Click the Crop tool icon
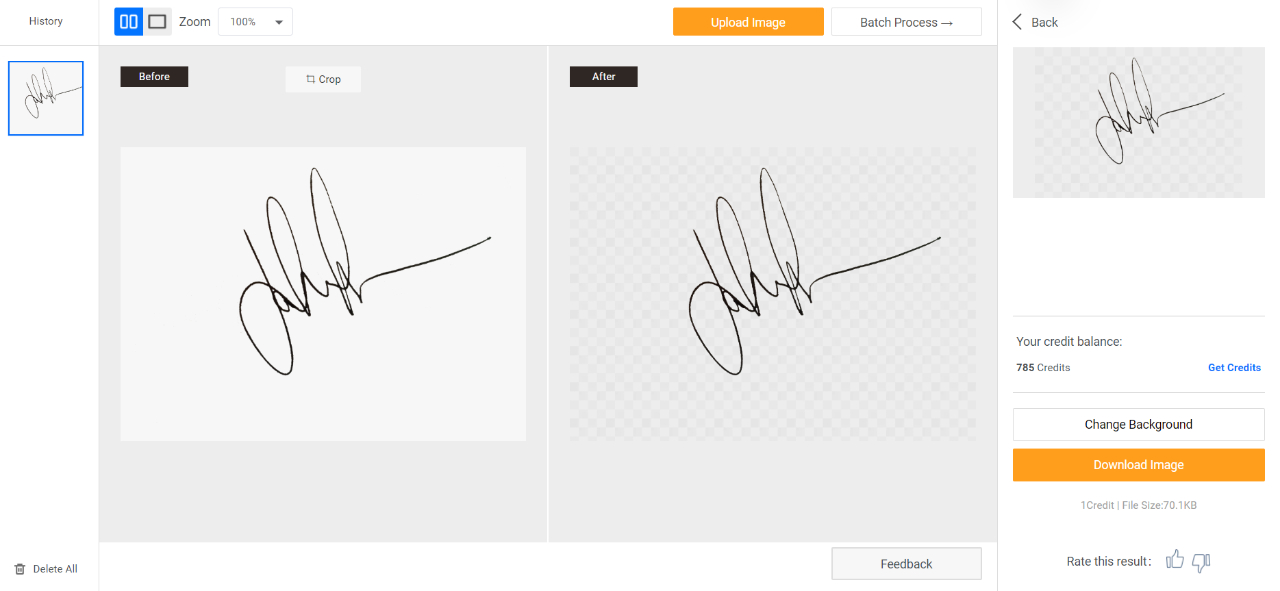The width and height of the screenshot is (1280, 591). [311, 79]
